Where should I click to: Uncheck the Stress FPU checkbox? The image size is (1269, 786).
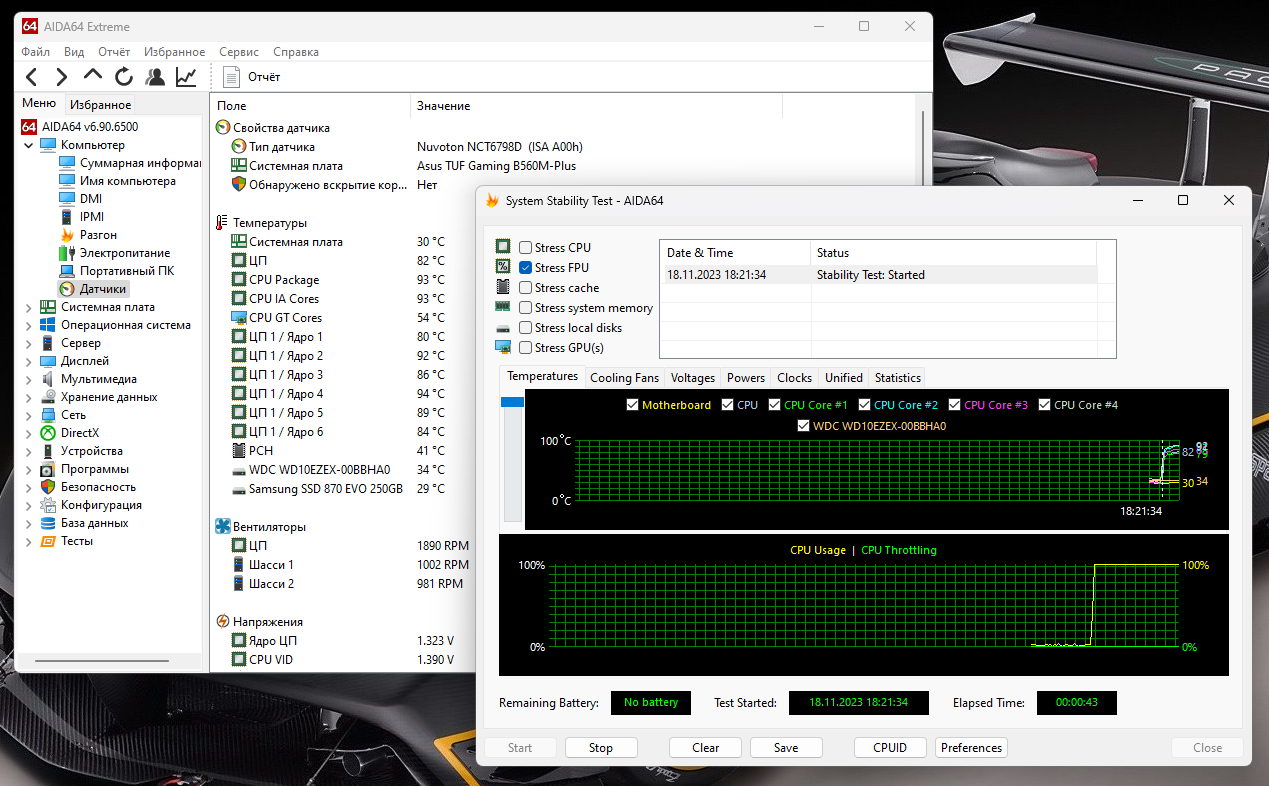coord(525,267)
